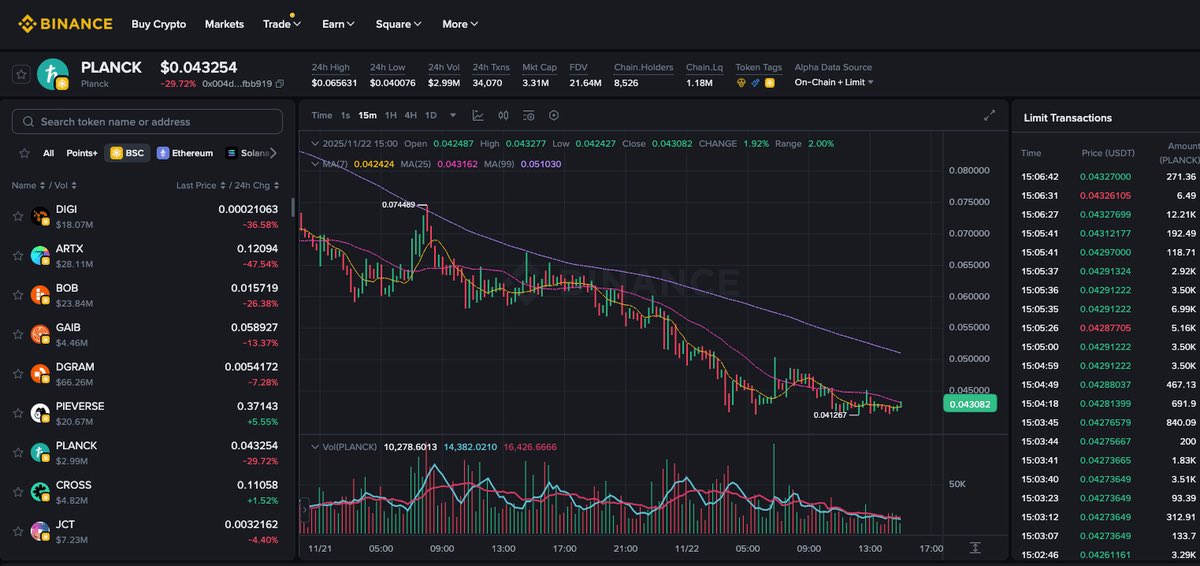Click the GAIB token icon
This screenshot has height=566, width=1200.
(40, 334)
